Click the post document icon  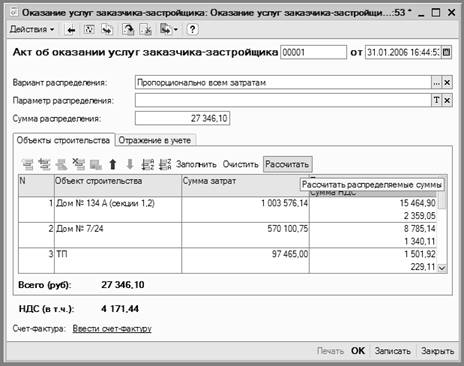click(x=128, y=30)
